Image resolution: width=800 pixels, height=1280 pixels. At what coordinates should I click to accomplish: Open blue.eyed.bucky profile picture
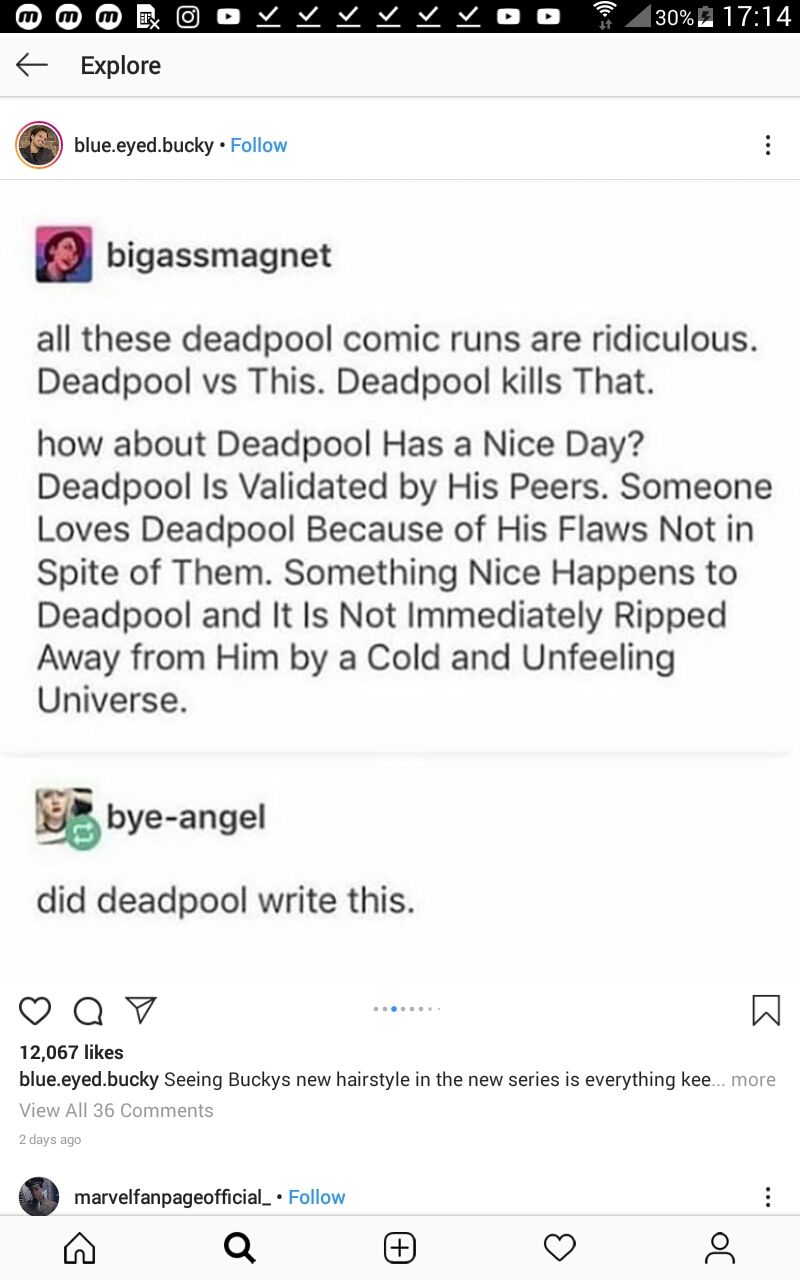40,145
